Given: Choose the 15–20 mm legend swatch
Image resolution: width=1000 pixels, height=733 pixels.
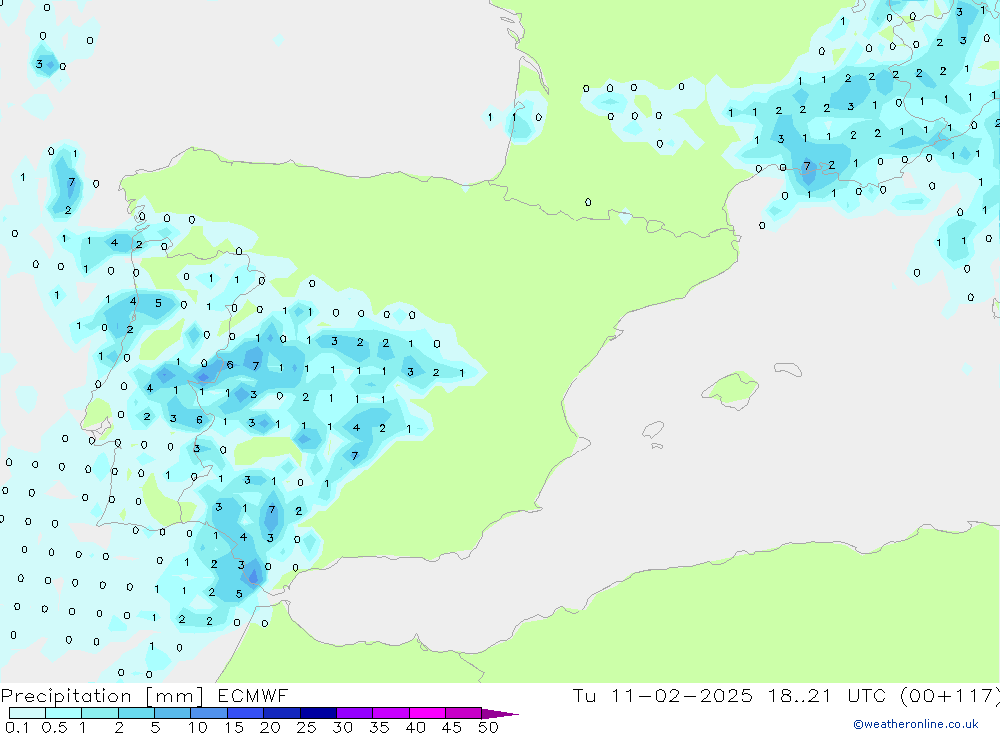Looking at the screenshot, I should click(x=246, y=713).
